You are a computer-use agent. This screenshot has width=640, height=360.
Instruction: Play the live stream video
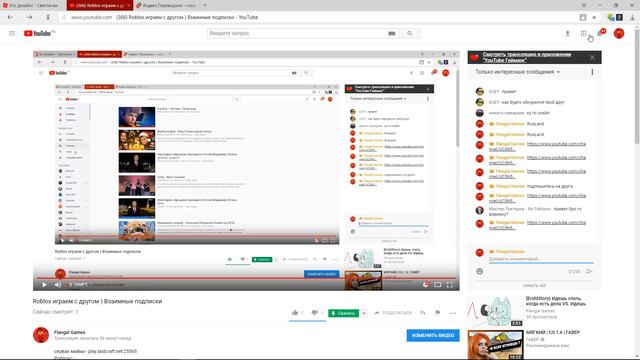coord(44,284)
